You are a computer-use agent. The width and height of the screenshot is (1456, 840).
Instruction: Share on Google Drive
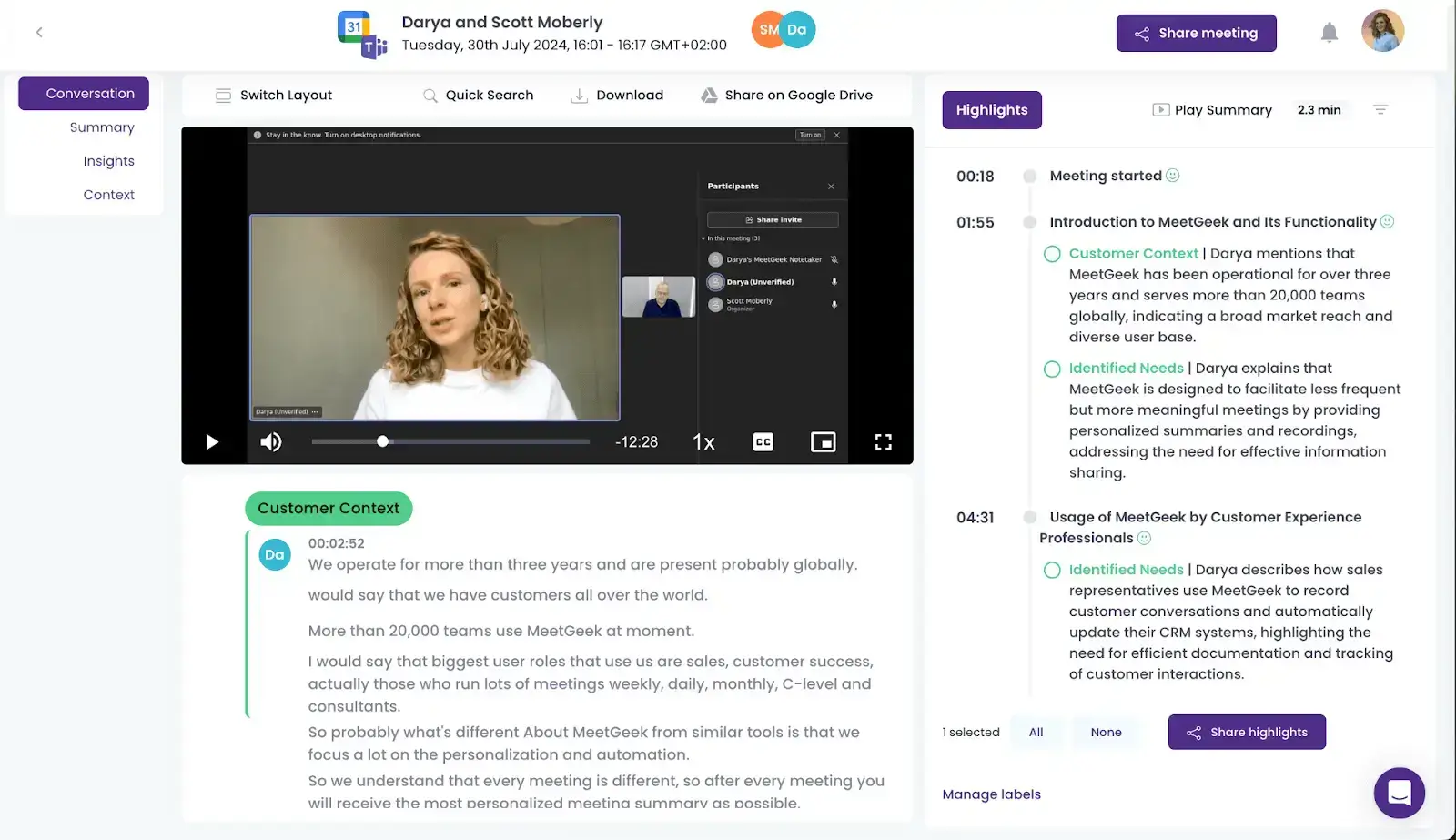[x=787, y=96]
